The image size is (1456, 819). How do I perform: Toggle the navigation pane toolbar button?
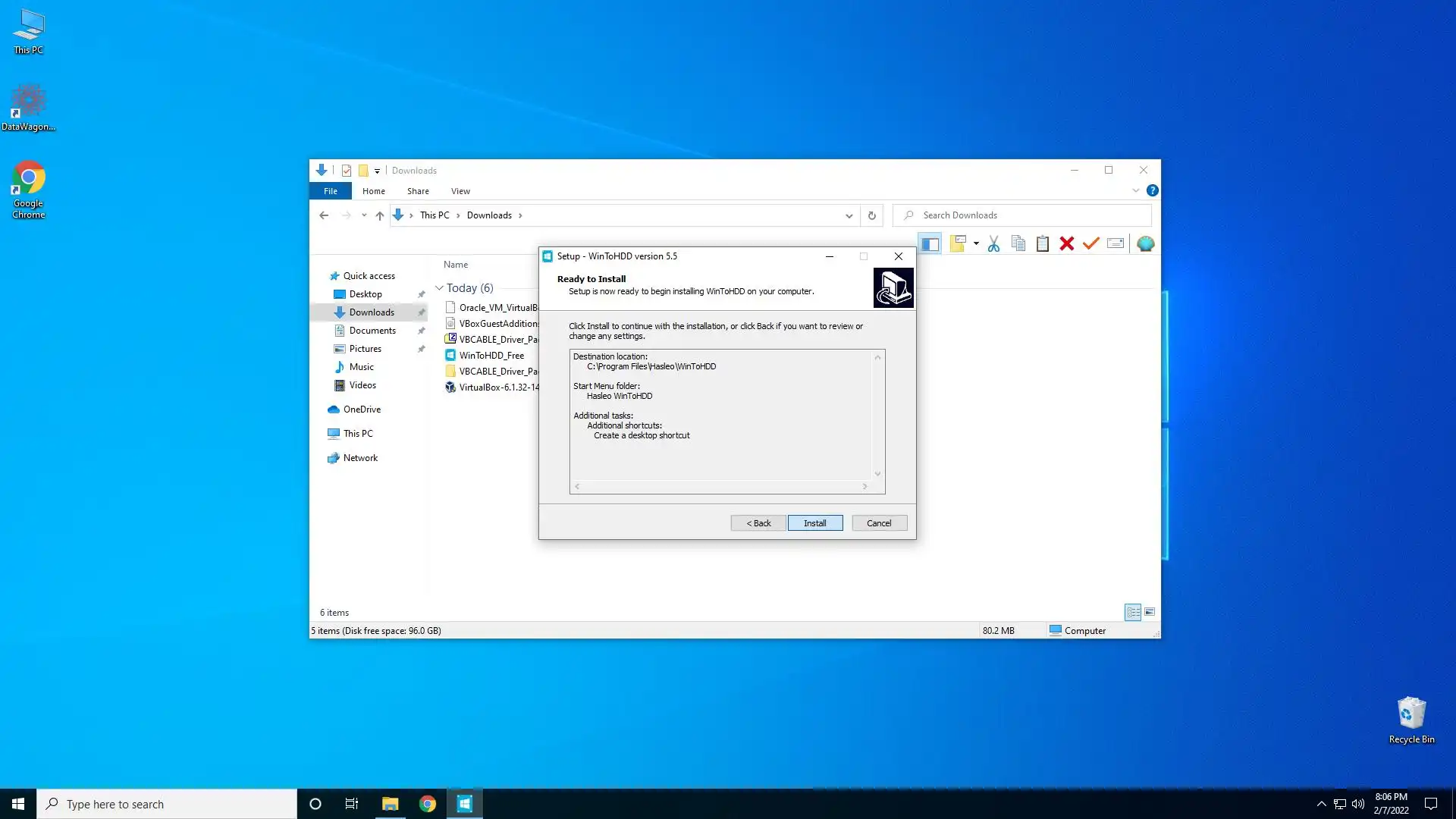pyautogui.click(x=930, y=243)
